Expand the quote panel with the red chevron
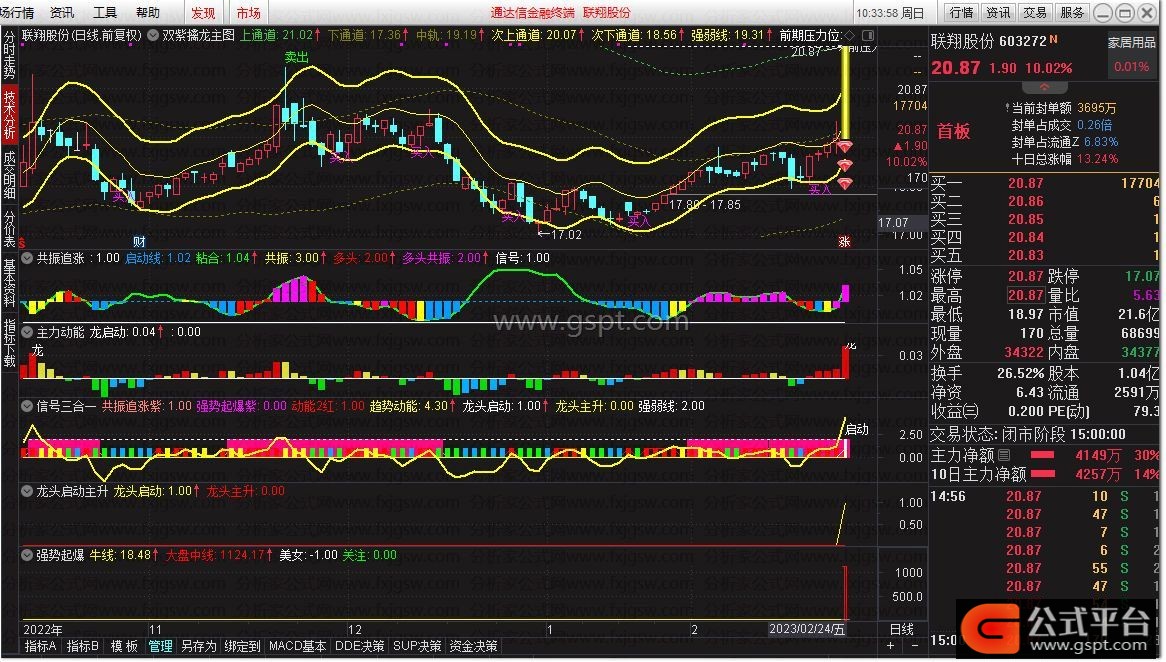This screenshot has height=662, width=1166. (1043, 88)
